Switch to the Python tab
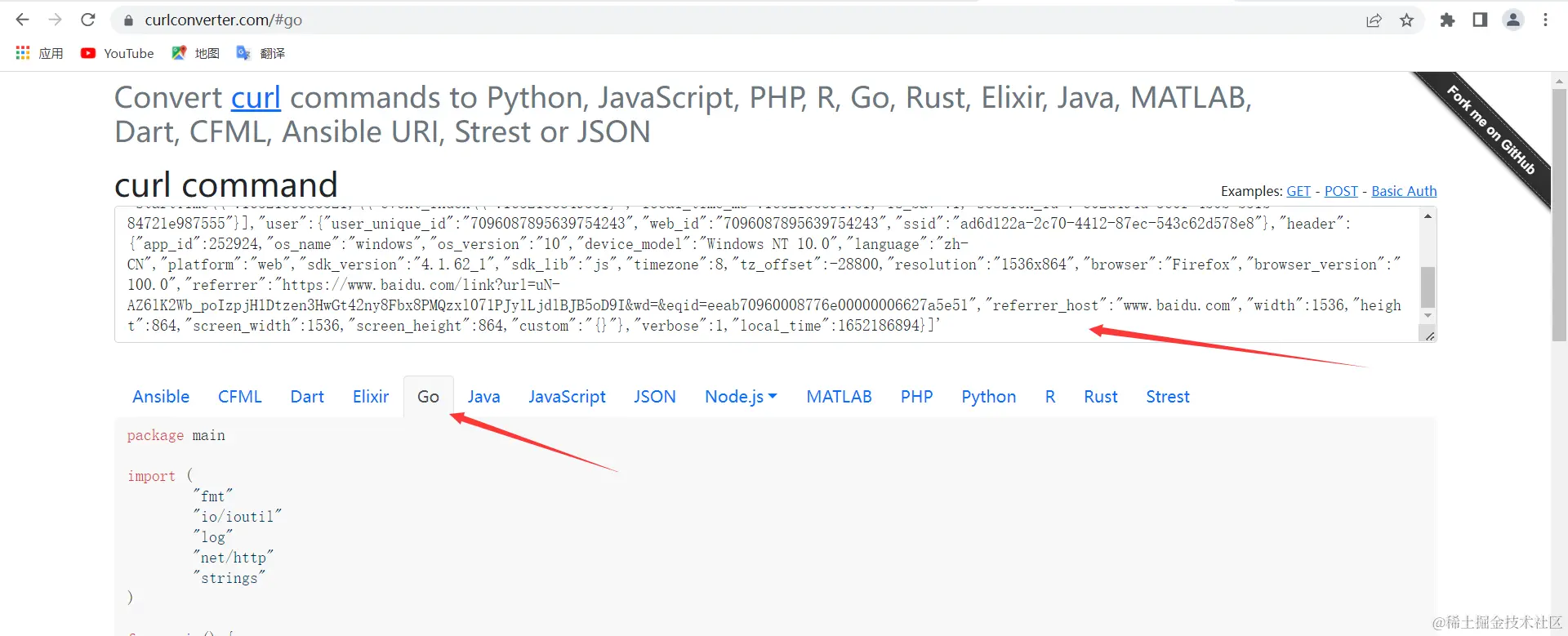 click(x=988, y=397)
